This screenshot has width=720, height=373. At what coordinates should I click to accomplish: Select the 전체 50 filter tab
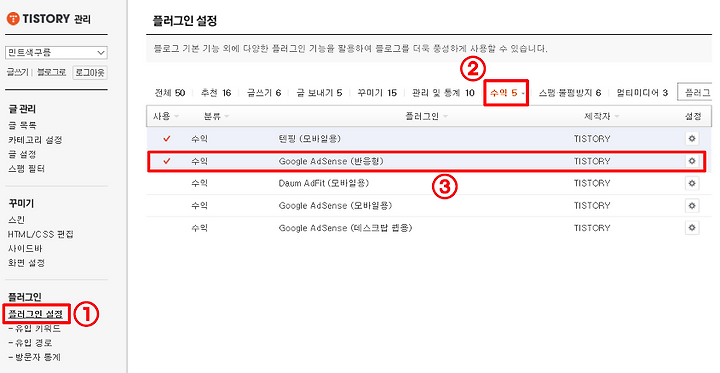[x=169, y=93]
